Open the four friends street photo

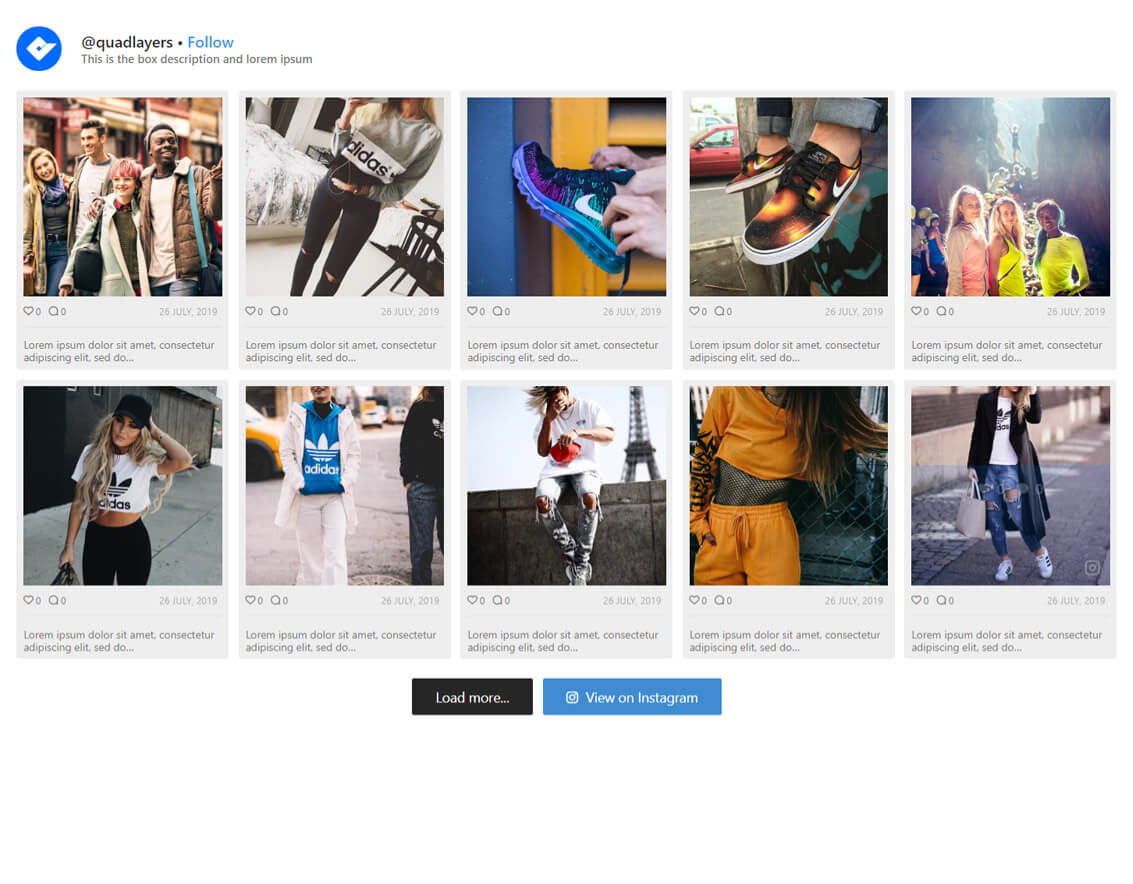pyautogui.click(x=123, y=197)
